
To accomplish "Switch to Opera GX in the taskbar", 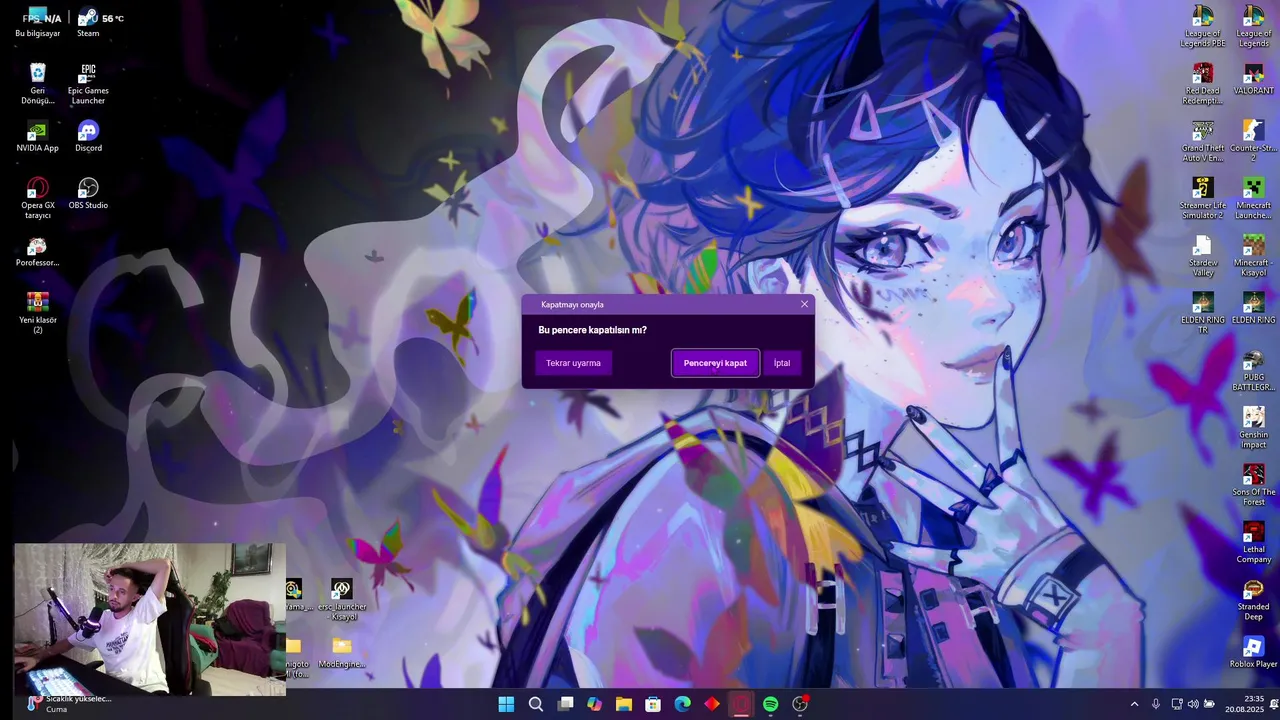I will (x=741, y=704).
